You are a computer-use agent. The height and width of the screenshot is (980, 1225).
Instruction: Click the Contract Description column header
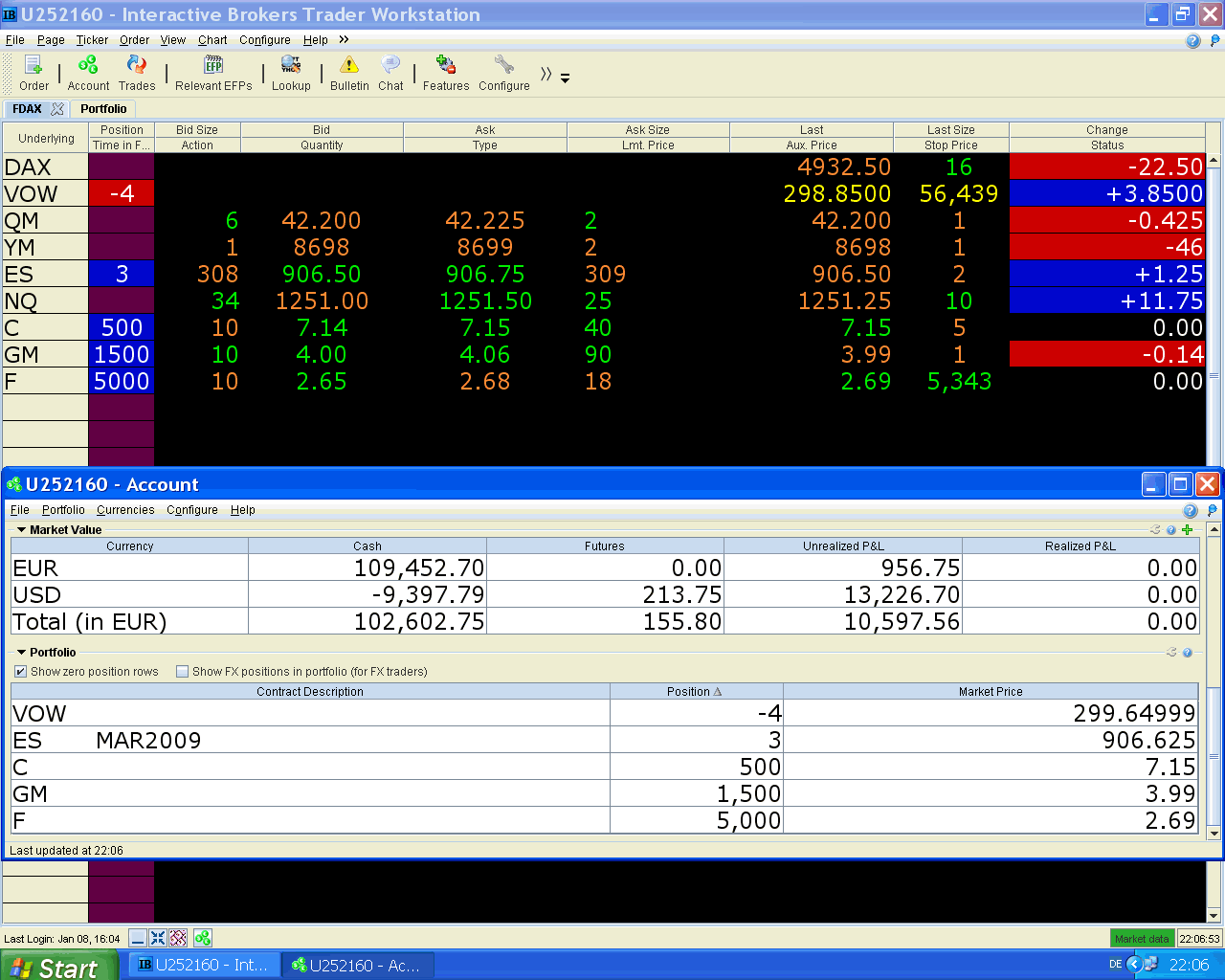click(x=310, y=691)
